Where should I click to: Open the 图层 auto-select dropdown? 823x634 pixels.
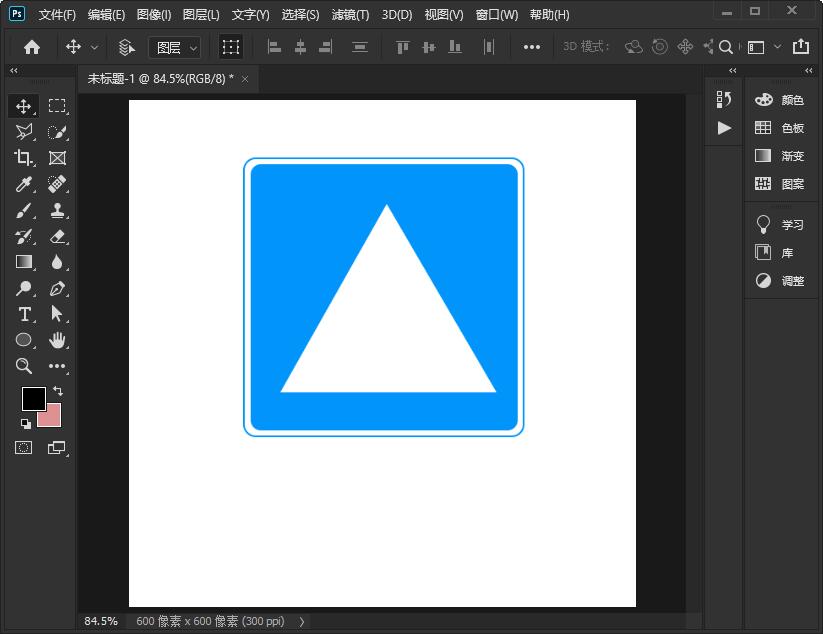click(x=174, y=47)
